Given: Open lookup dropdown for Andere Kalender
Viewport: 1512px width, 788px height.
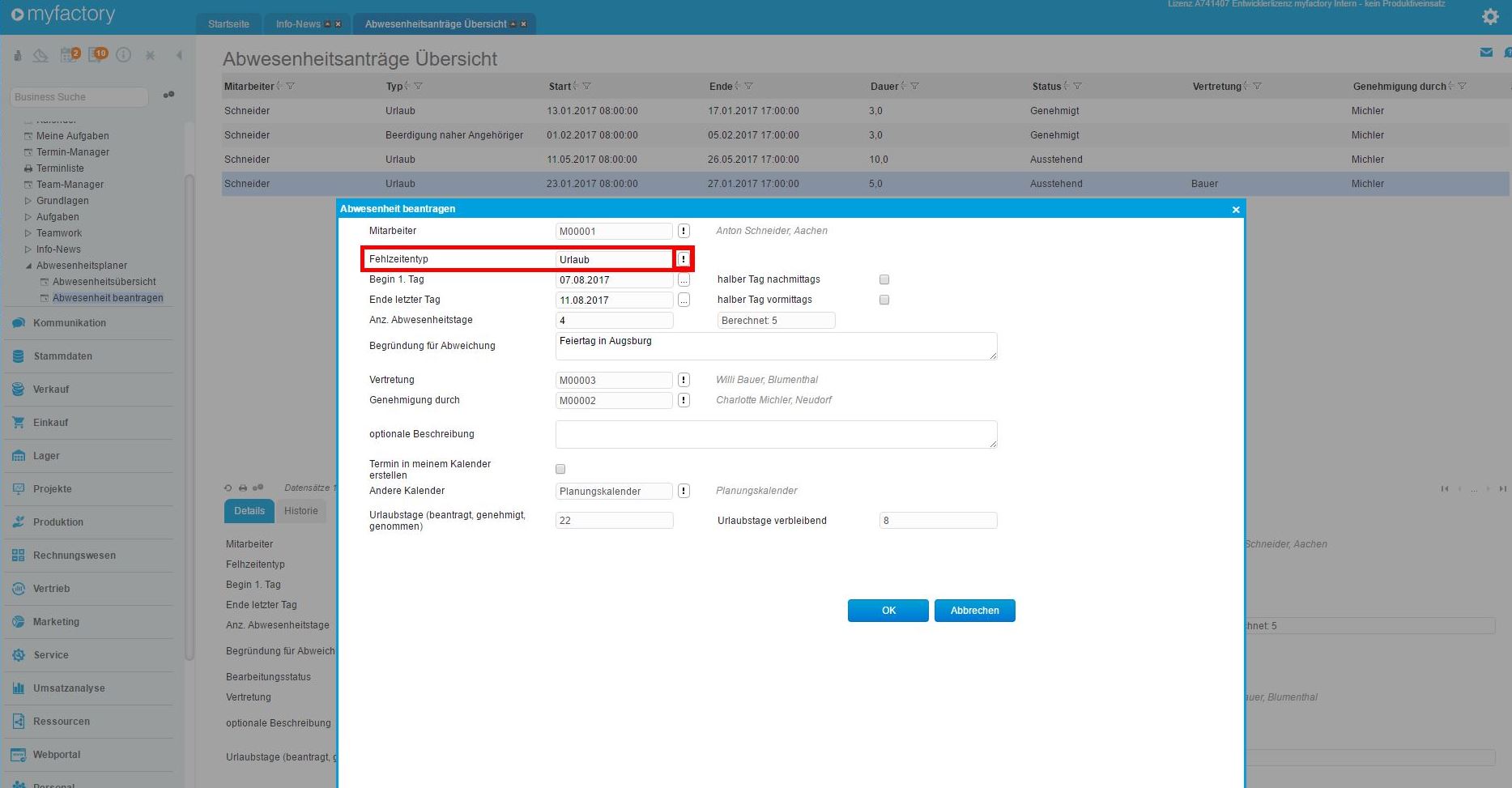Looking at the screenshot, I should tap(684, 491).
